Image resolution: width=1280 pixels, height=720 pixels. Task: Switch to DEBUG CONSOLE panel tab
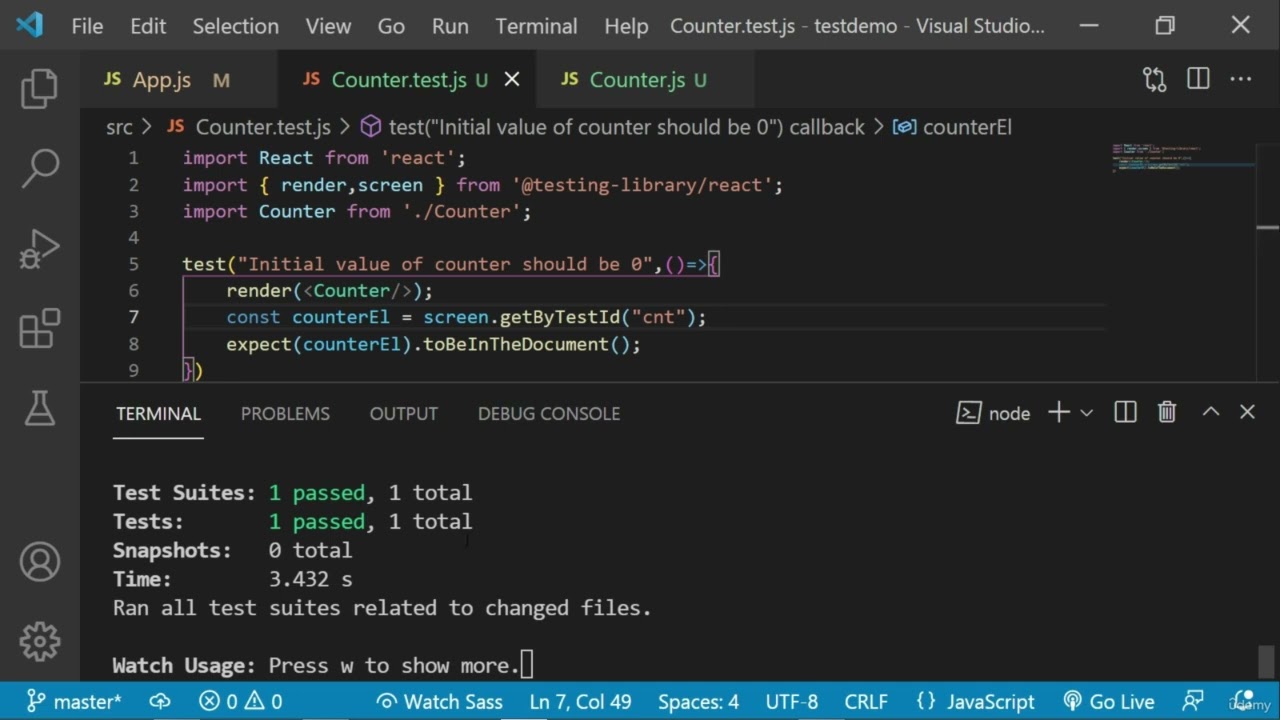(x=549, y=413)
